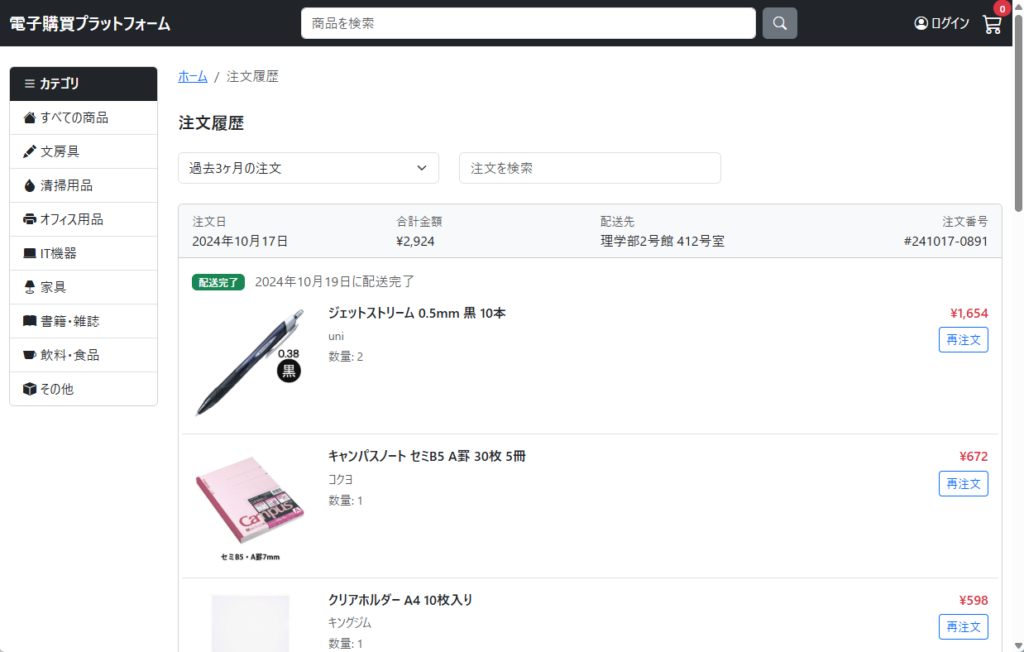Choose オフィス用品 printer icon category
The image size is (1024, 652).
coord(30,220)
